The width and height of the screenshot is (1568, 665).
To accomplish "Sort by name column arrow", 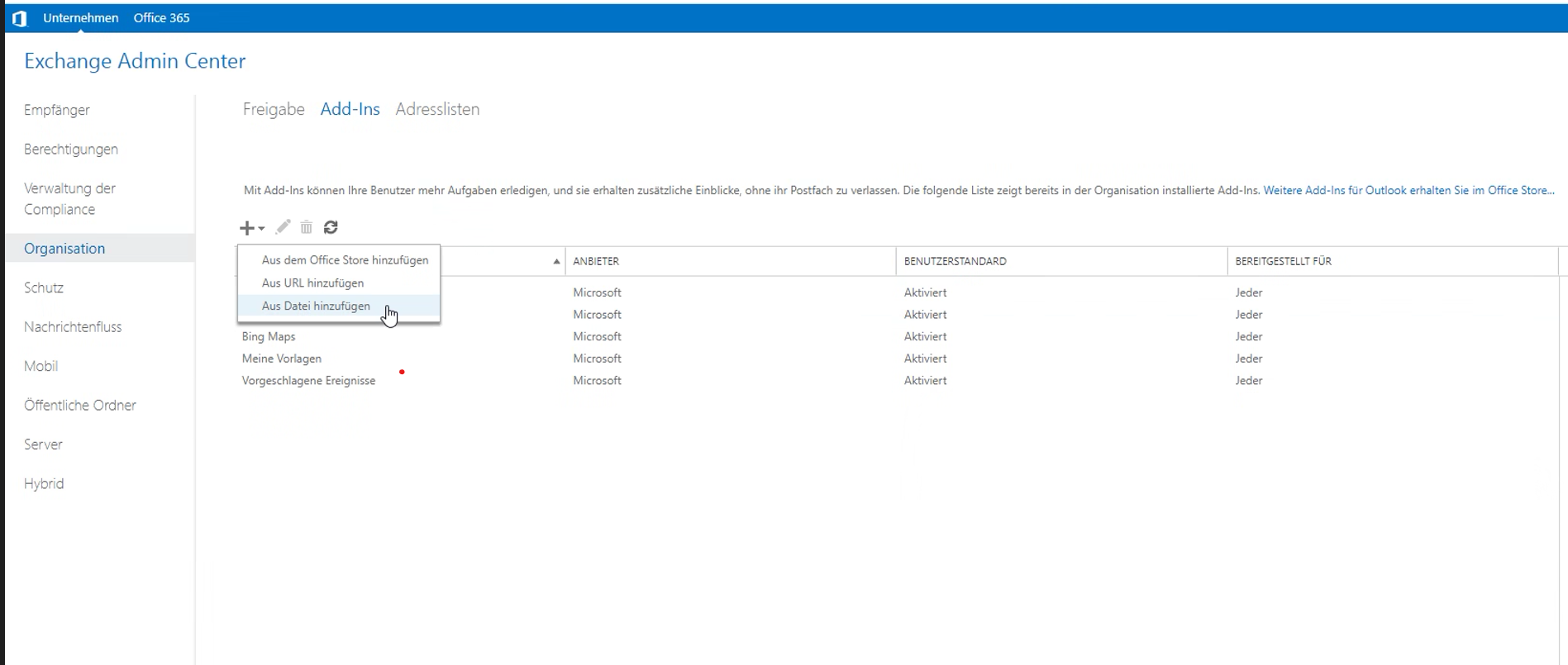I will (556, 262).
